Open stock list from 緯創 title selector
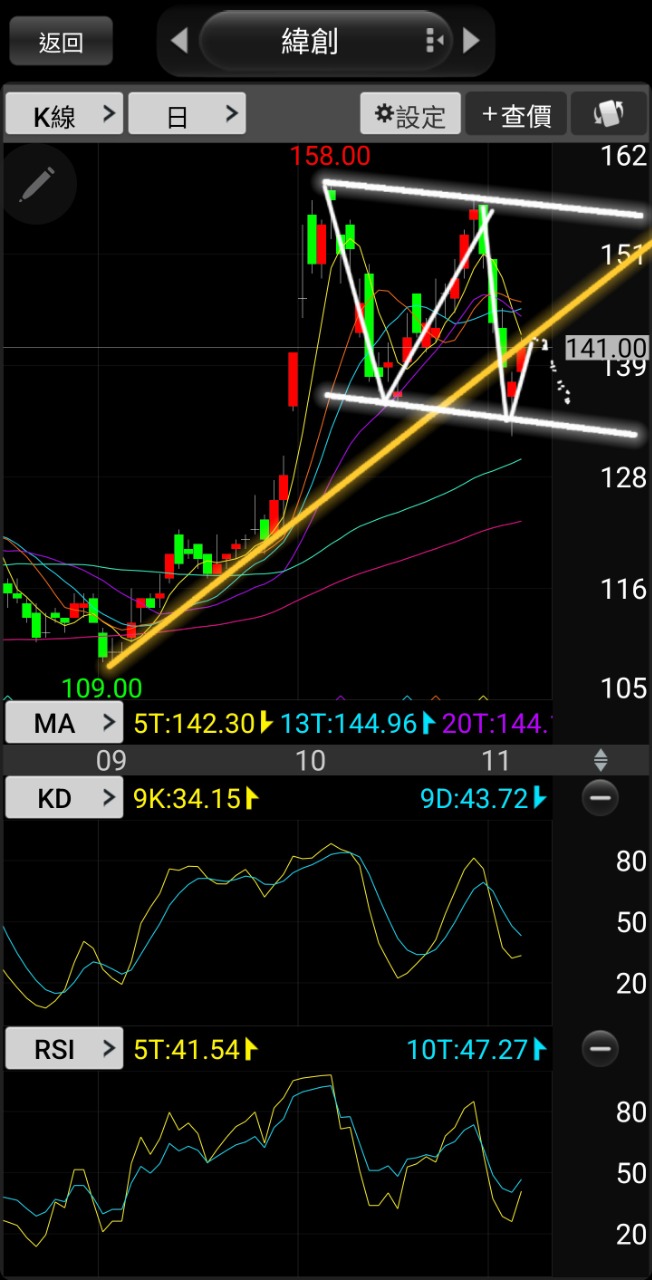This screenshot has height=1280, width=652. pyautogui.click(x=325, y=41)
